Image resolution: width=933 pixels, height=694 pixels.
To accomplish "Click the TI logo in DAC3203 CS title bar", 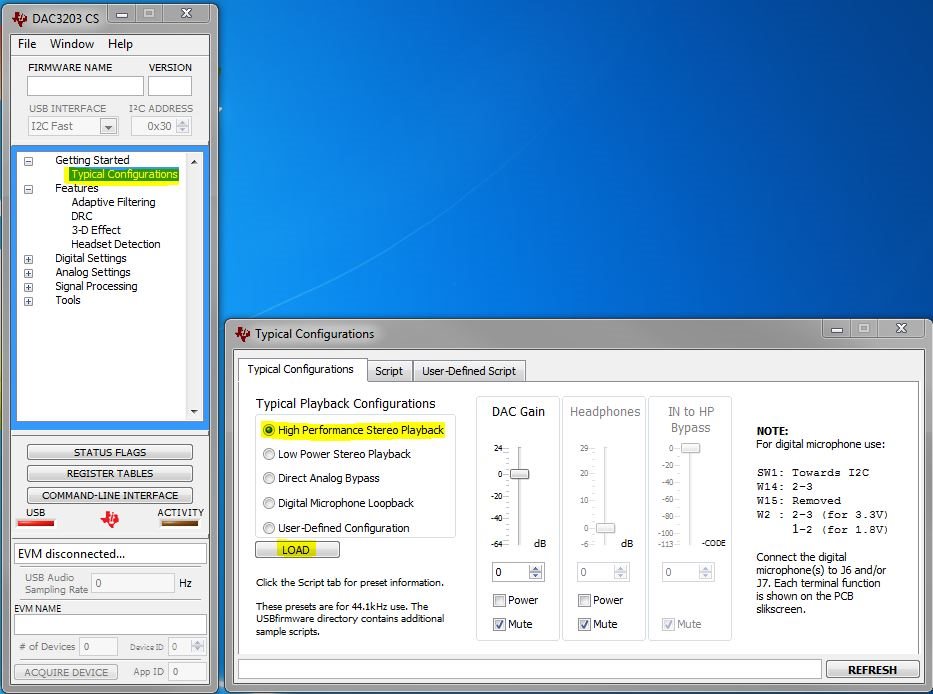I will [x=20, y=18].
